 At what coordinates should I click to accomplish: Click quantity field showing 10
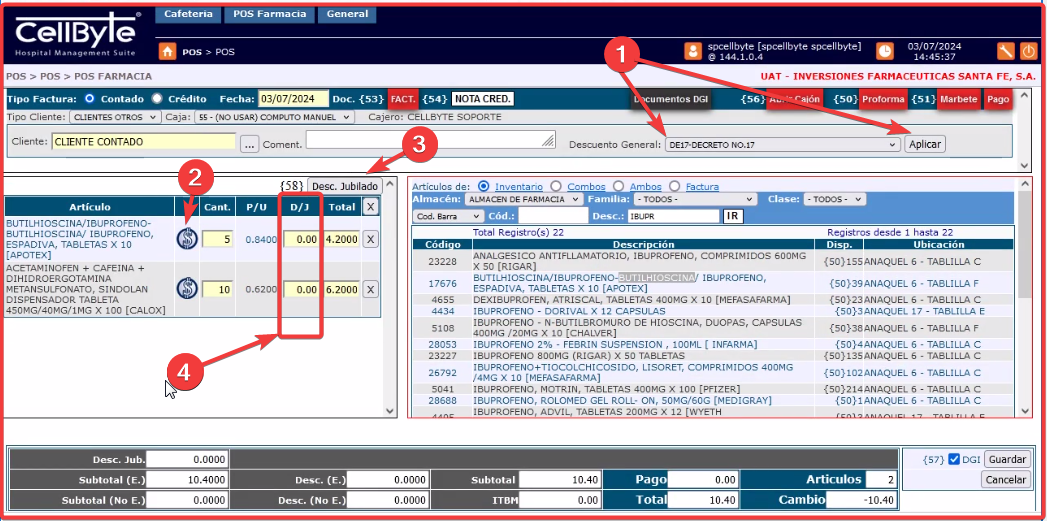pyautogui.click(x=218, y=289)
